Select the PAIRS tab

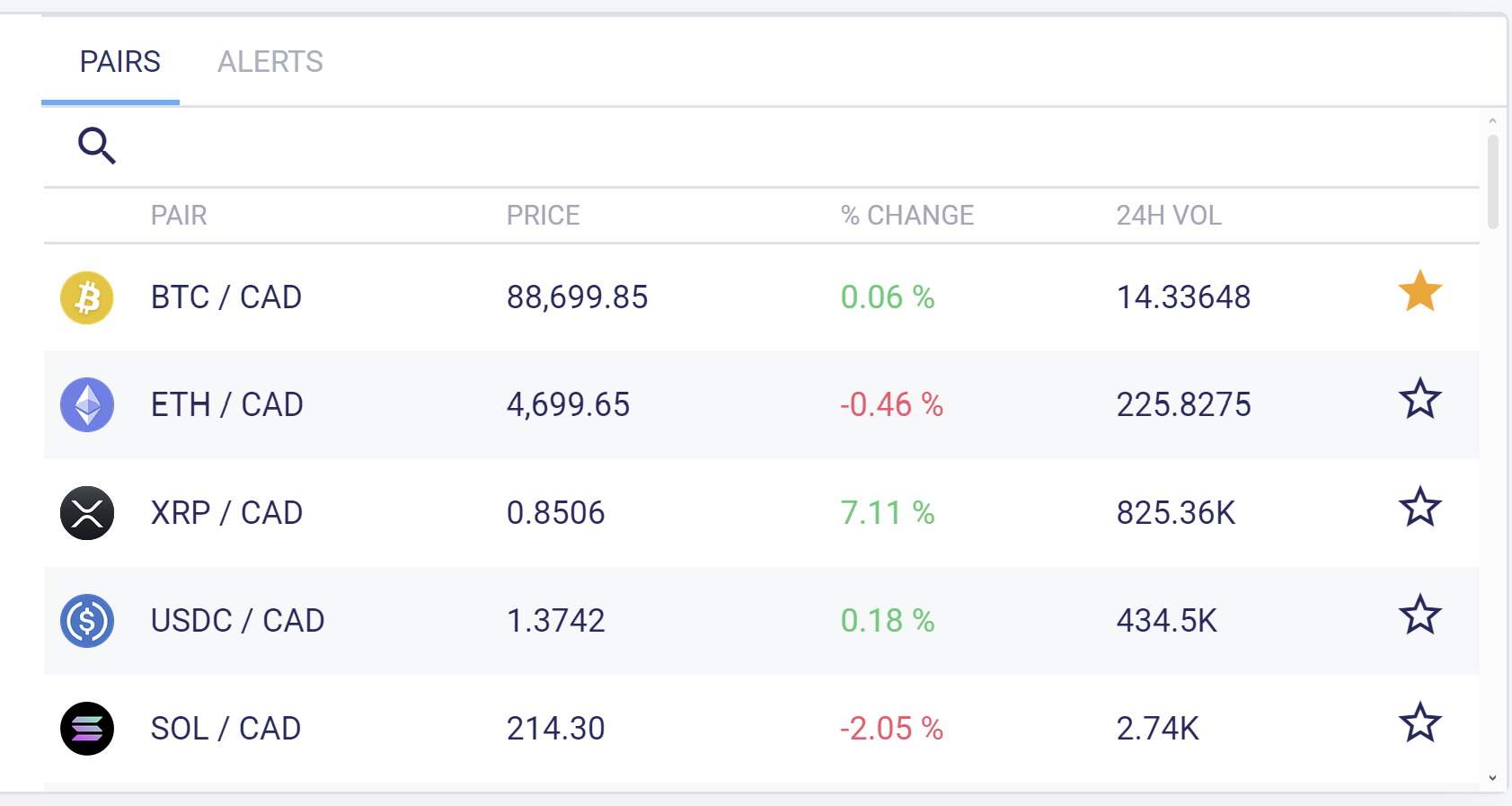pos(119,62)
